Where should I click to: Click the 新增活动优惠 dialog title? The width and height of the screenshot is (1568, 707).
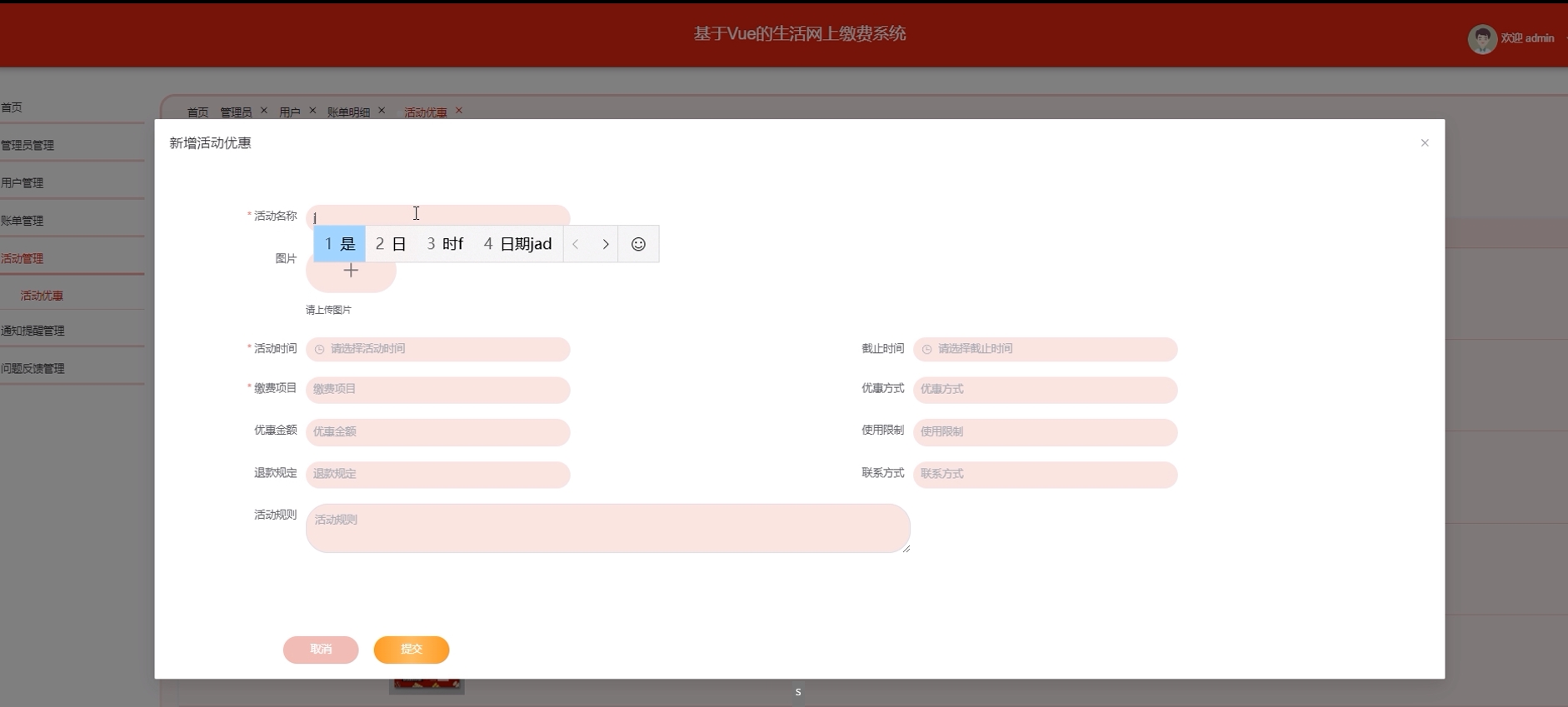tap(210, 143)
